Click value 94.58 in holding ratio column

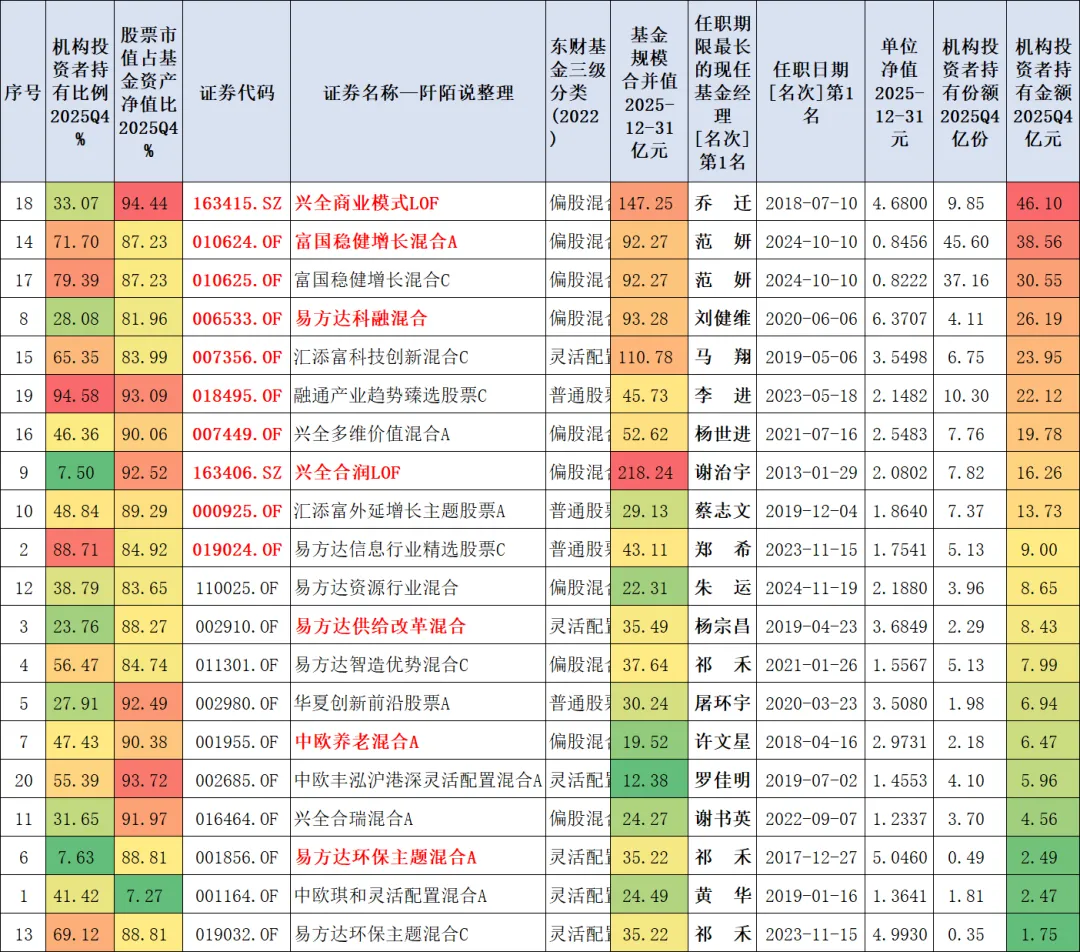[x=76, y=396]
